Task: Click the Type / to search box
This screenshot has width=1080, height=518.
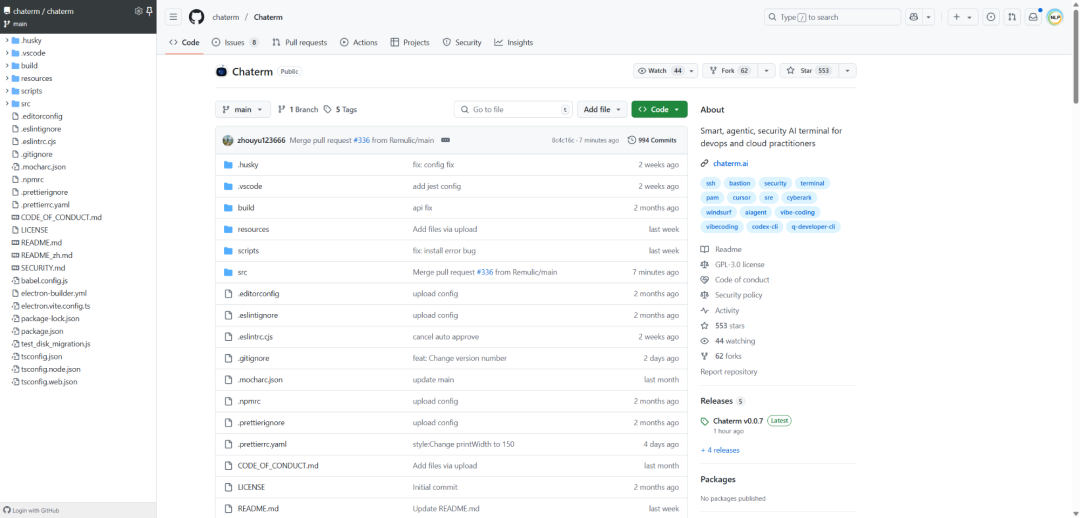Action: click(x=832, y=17)
